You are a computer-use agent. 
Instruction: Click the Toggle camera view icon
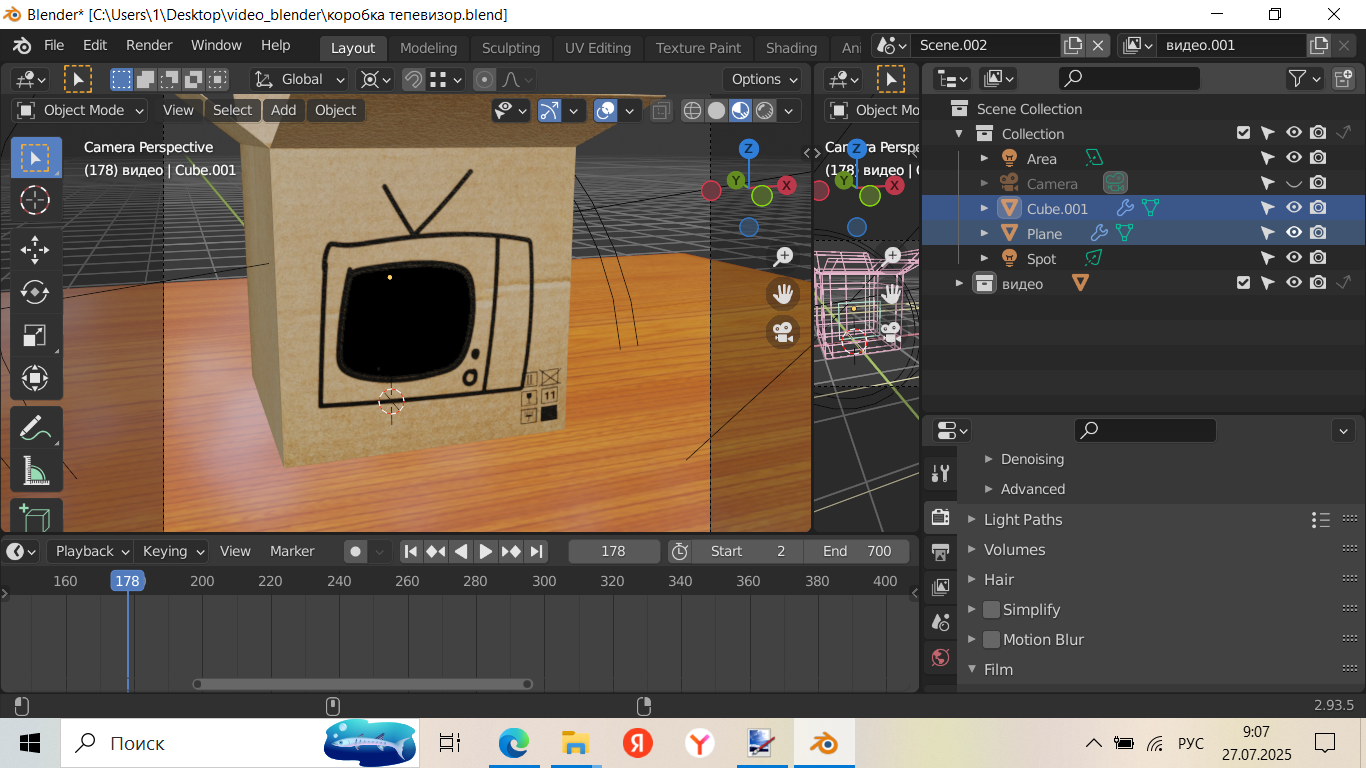(x=783, y=332)
